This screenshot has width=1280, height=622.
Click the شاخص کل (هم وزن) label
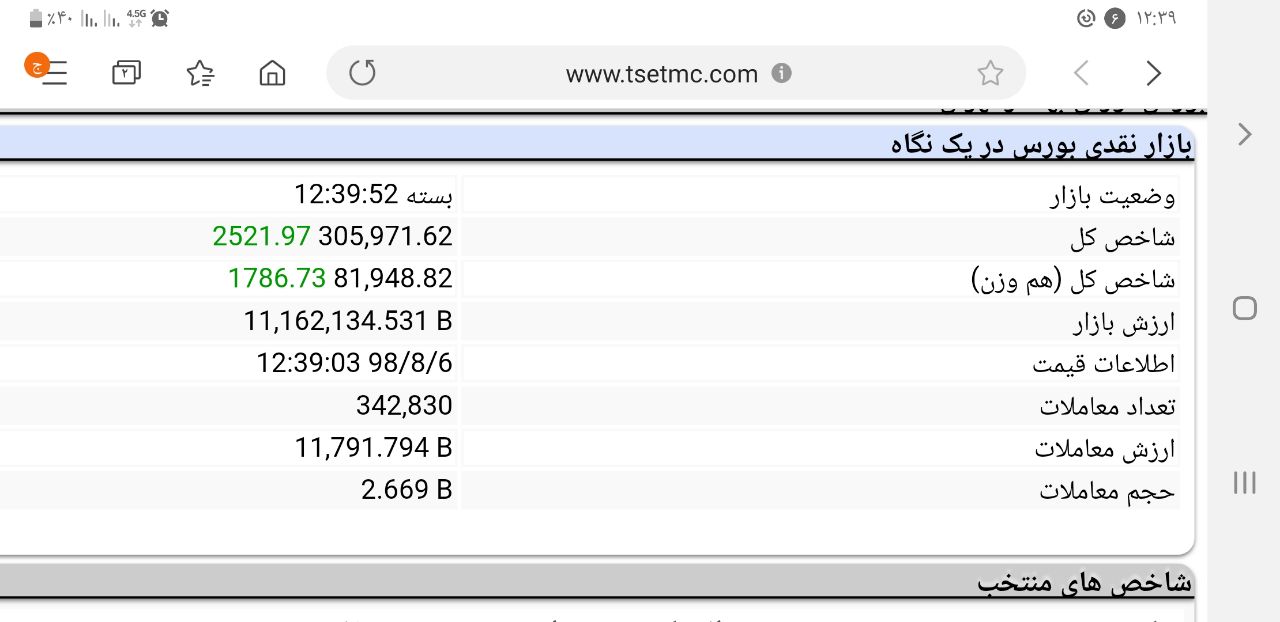[1073, 280]
